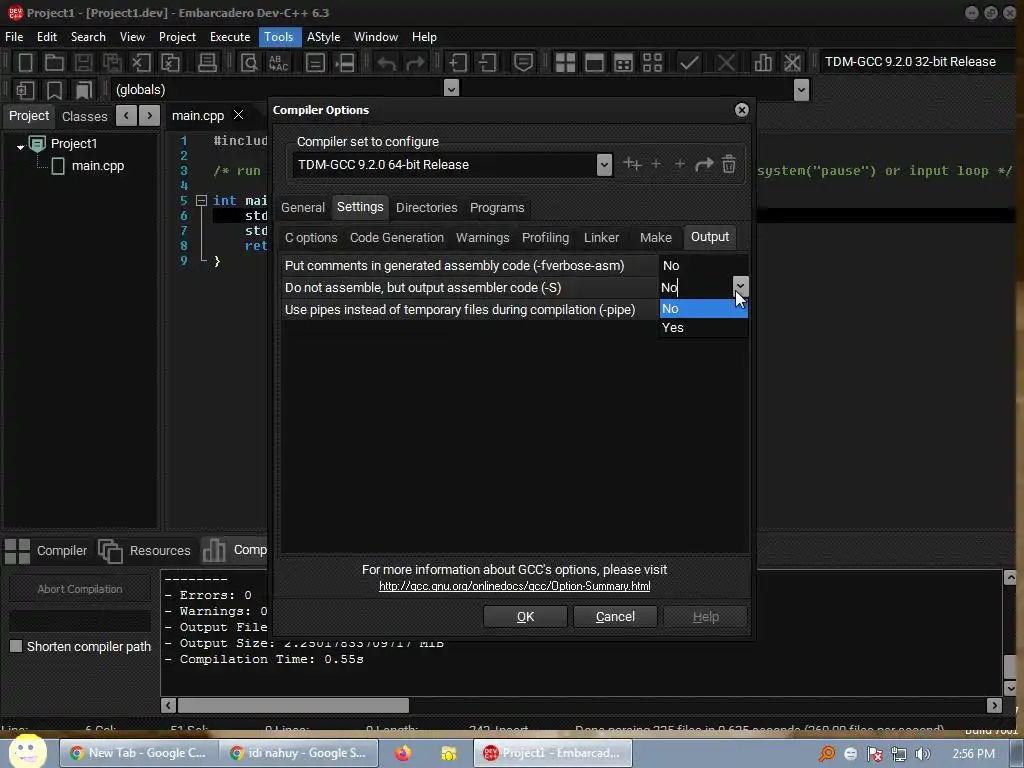Click the OK button
Screen dimensions: 1024x768
pyautogui.click(x=525, y=616)
